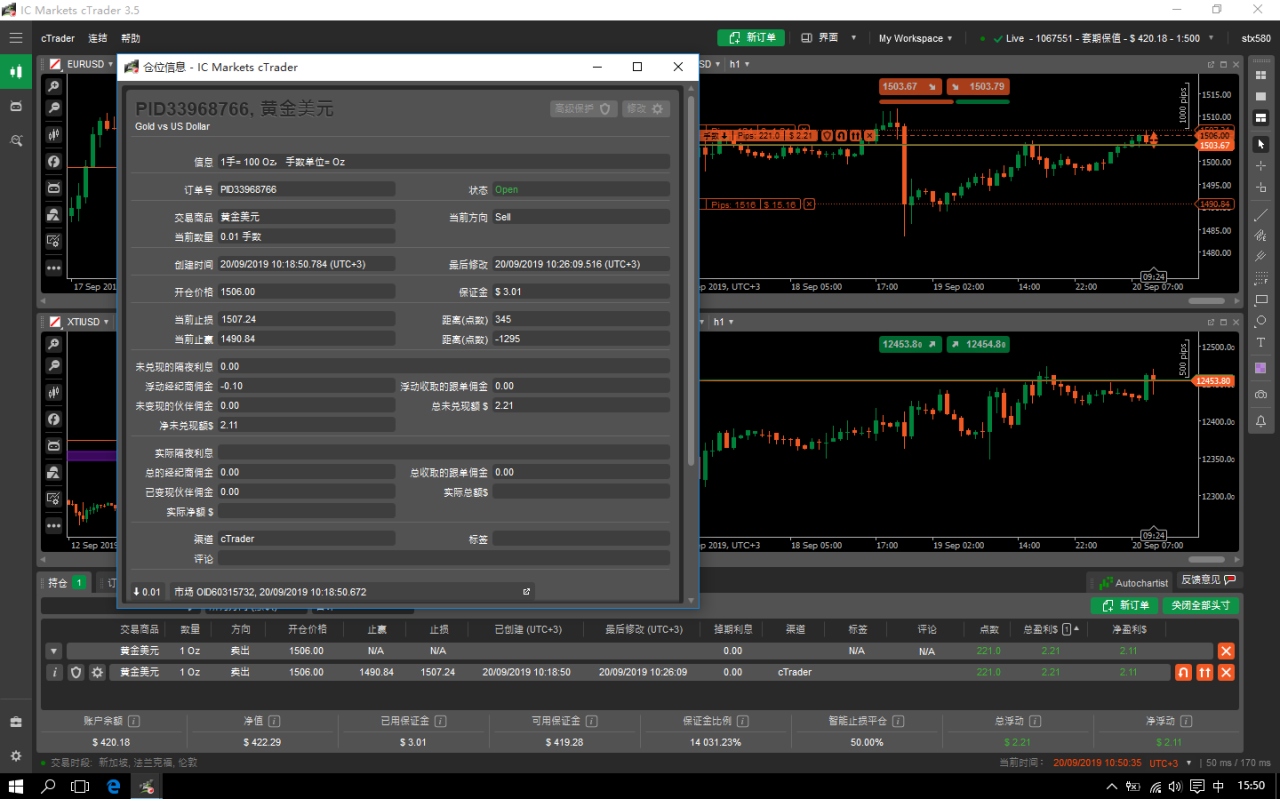1280x799 pixels.
Task: Switch to multi-chart grid layout
Action: [x=1261, y=76]
